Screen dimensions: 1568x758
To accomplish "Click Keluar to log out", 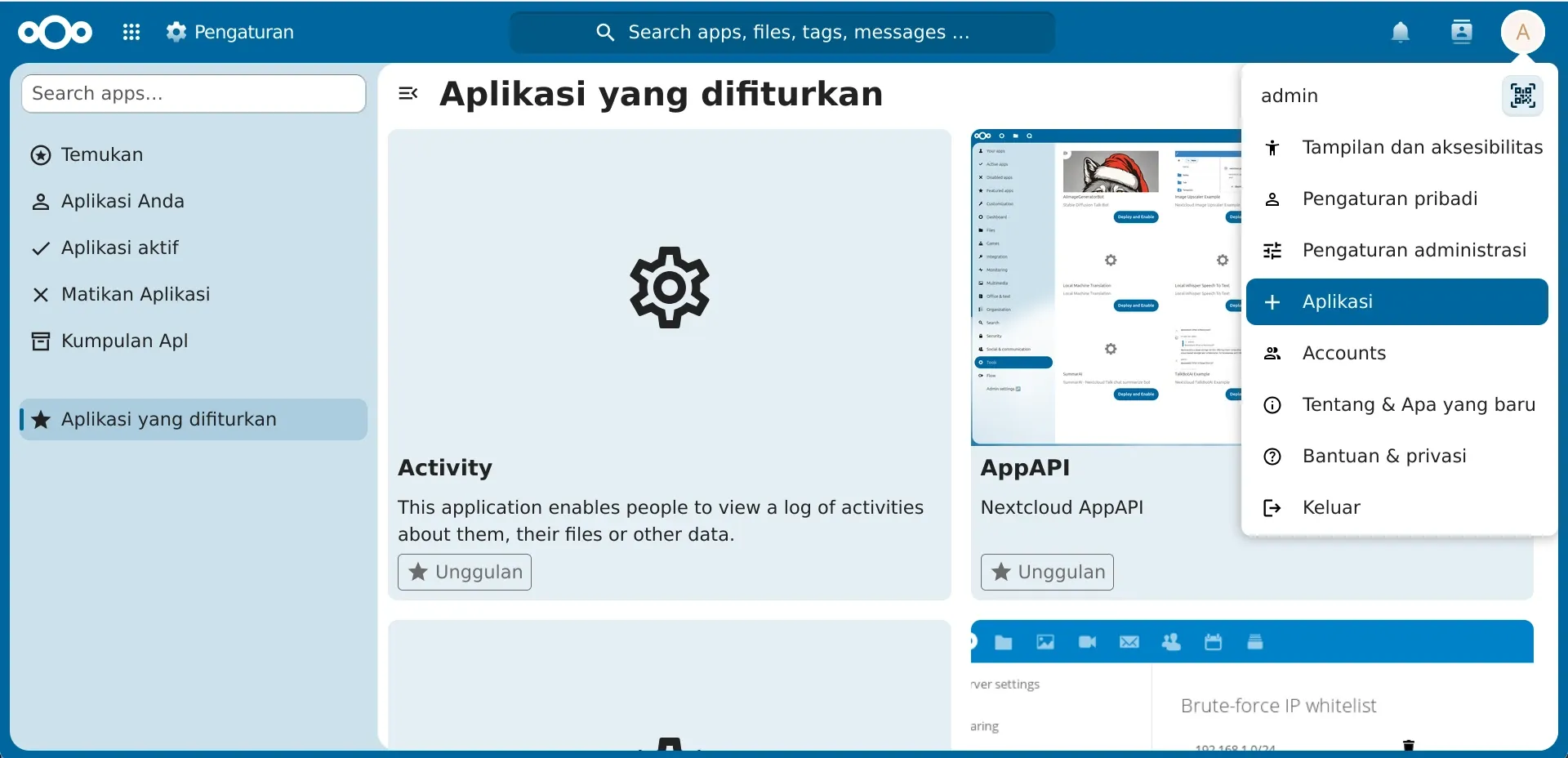I will [x=1397, y=507].
